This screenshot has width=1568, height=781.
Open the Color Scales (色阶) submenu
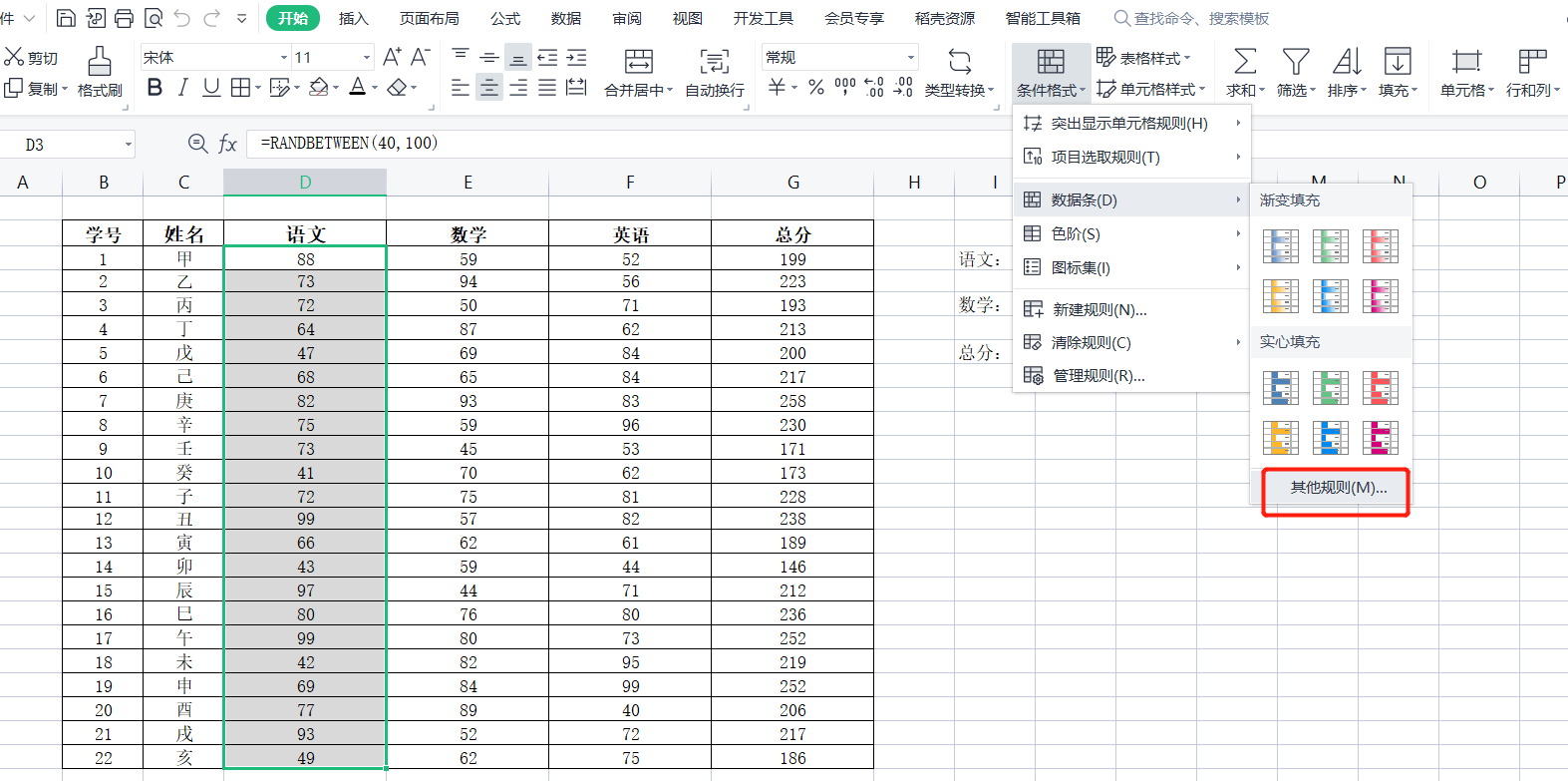[1131, 233]
